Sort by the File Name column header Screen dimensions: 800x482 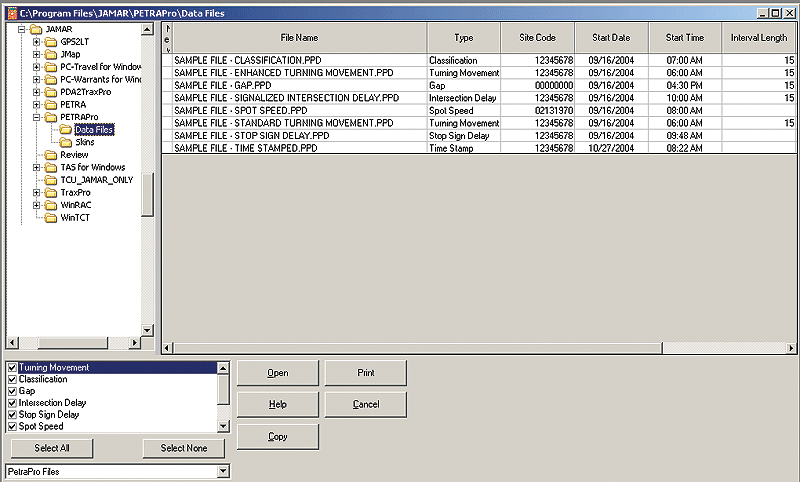point(299,38)
